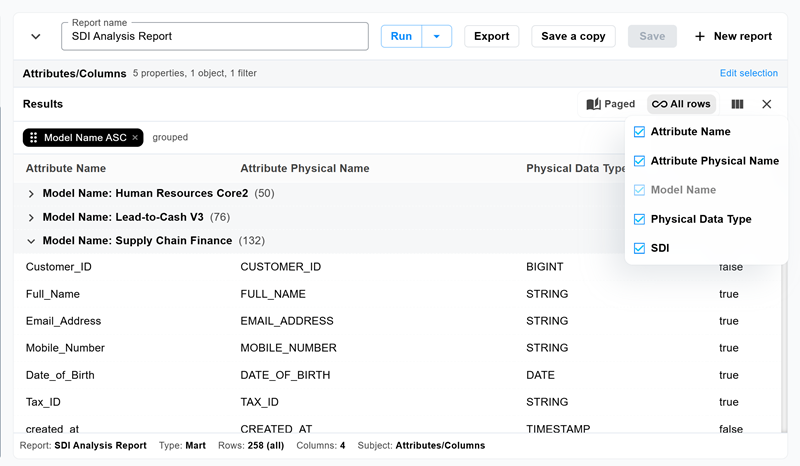800x466 pixels.
Task: Click the results vertical scrollbar
Action: point(784,347)
